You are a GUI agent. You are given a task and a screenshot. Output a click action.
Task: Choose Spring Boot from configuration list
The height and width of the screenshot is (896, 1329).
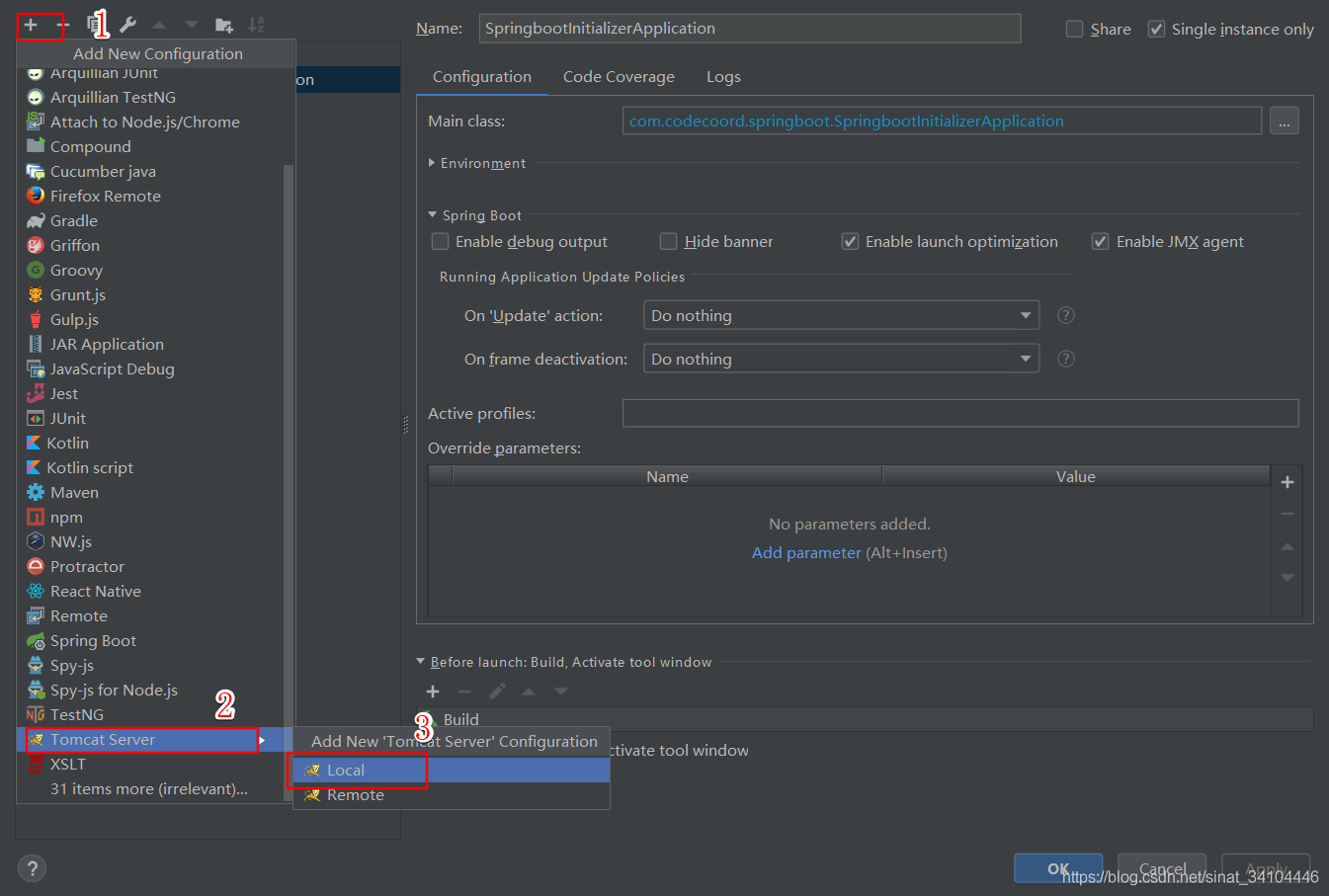pos(93,641)
